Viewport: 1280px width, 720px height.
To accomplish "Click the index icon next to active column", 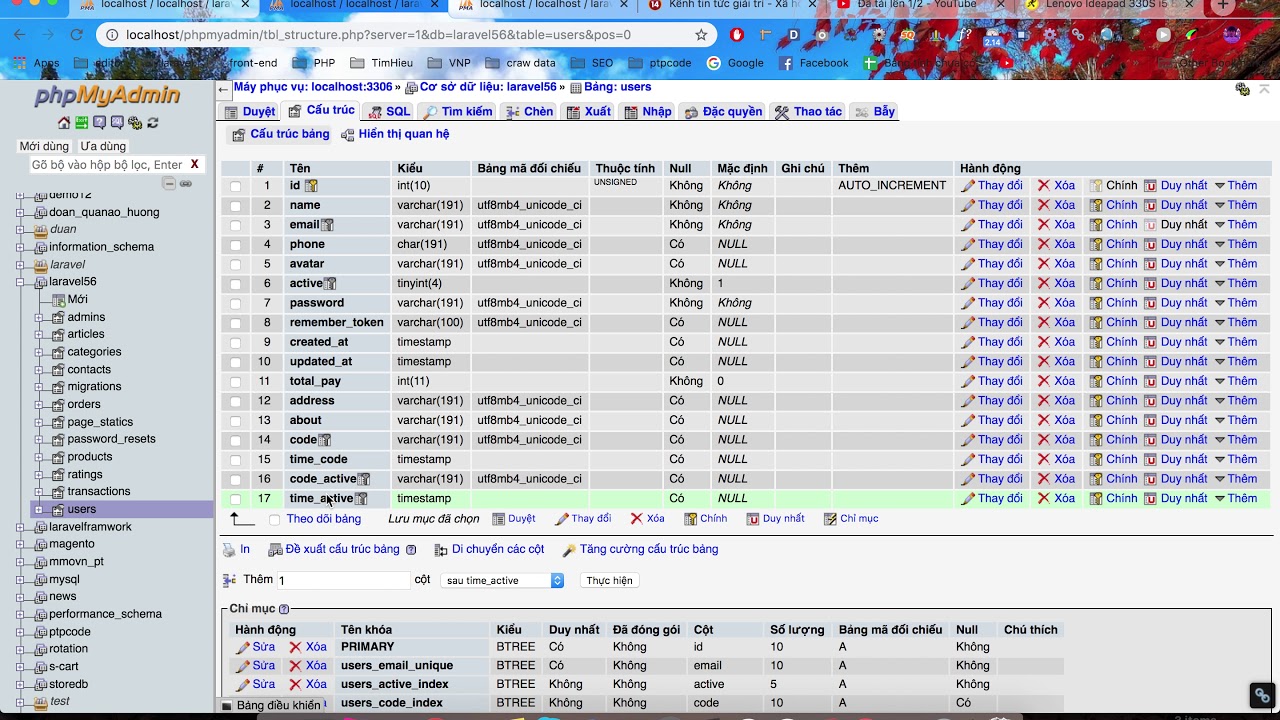I will pyautogui.click(x=330, y=284).
